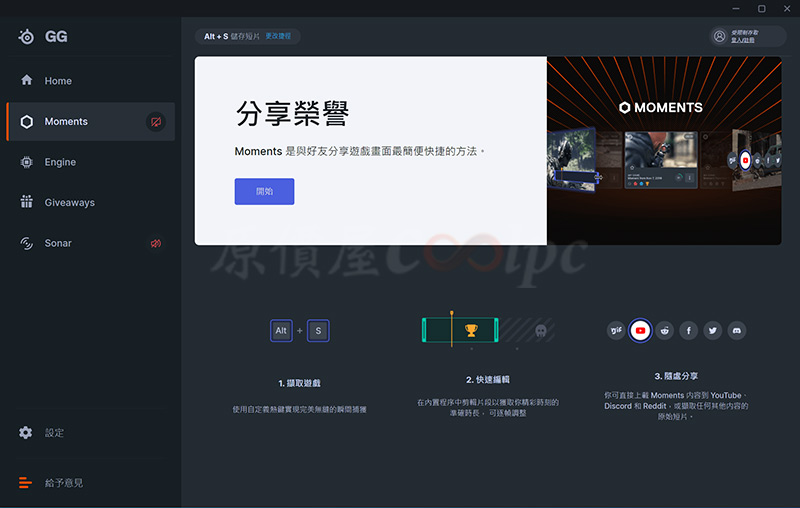Maximize the GG window
This screenshot has width=800, height=508.
[x=762, y=9]
